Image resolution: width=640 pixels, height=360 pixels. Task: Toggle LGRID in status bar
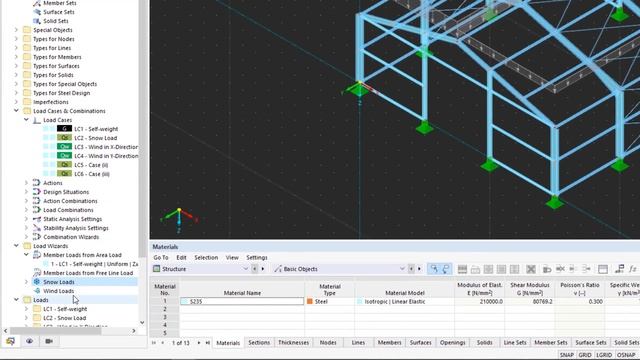[604, 355]
